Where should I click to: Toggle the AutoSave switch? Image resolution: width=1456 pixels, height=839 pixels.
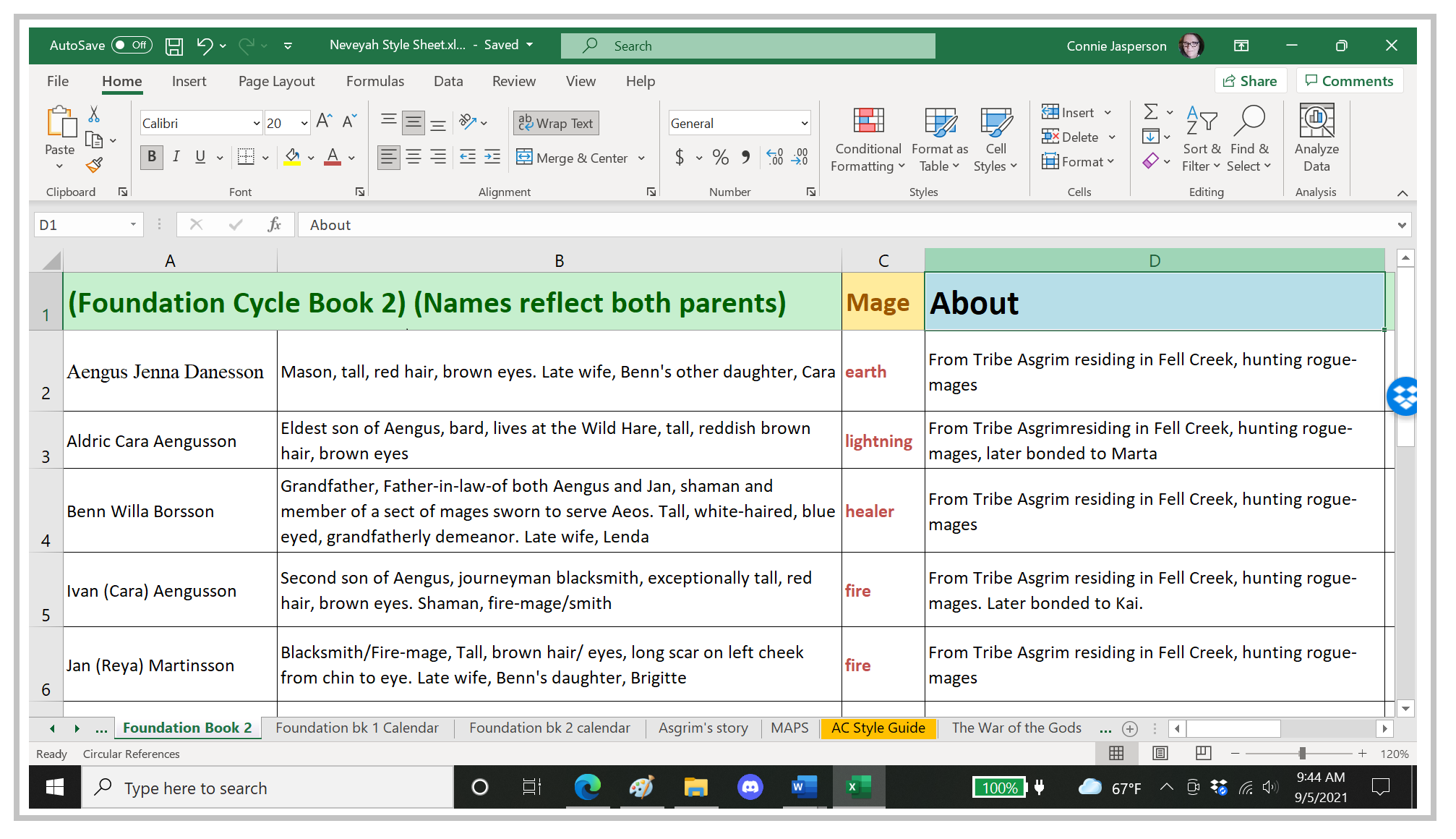coord(132,45)
